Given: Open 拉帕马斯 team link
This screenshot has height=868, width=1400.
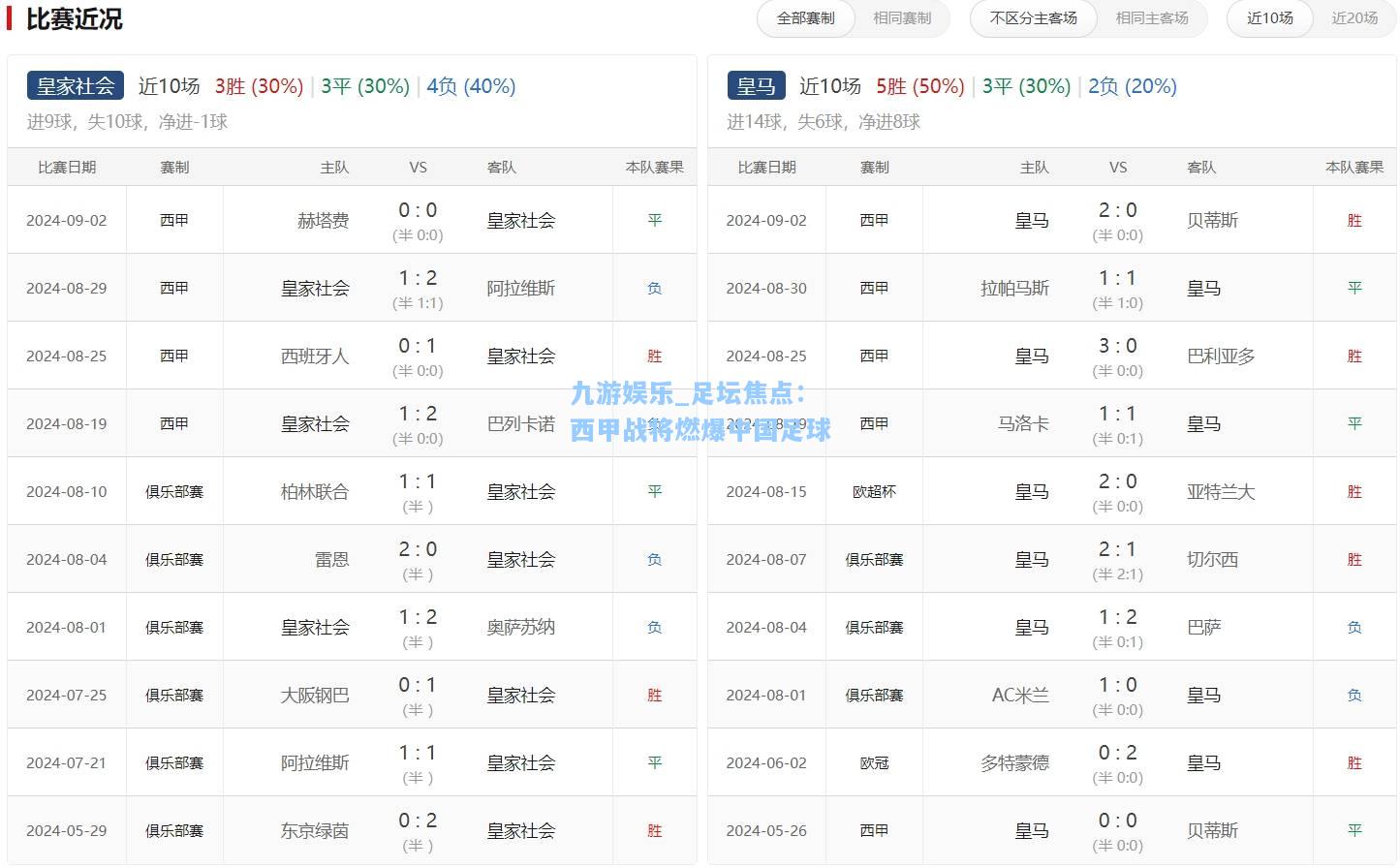Looking at the screenshot, I should [x=1014, y=289].
